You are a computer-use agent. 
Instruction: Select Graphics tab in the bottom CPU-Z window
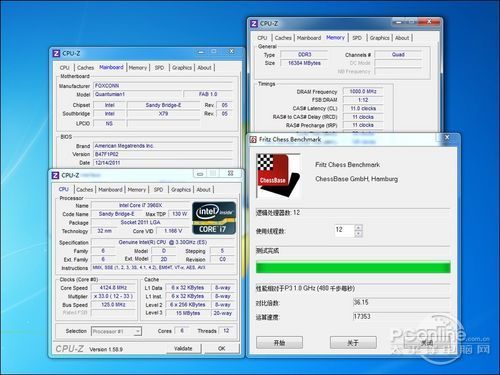click(181, 189)
